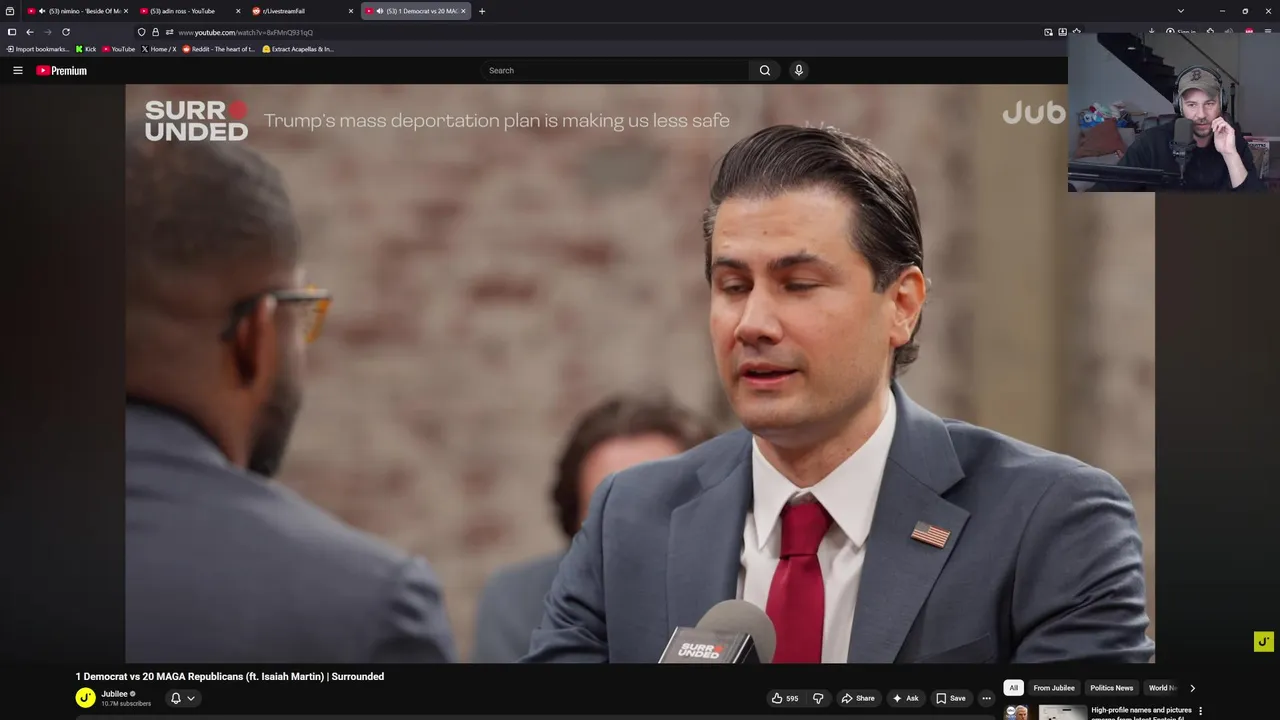Open the Jubilee channel avatar
The image size is (1280, 720).
click(x=86, y=698)
